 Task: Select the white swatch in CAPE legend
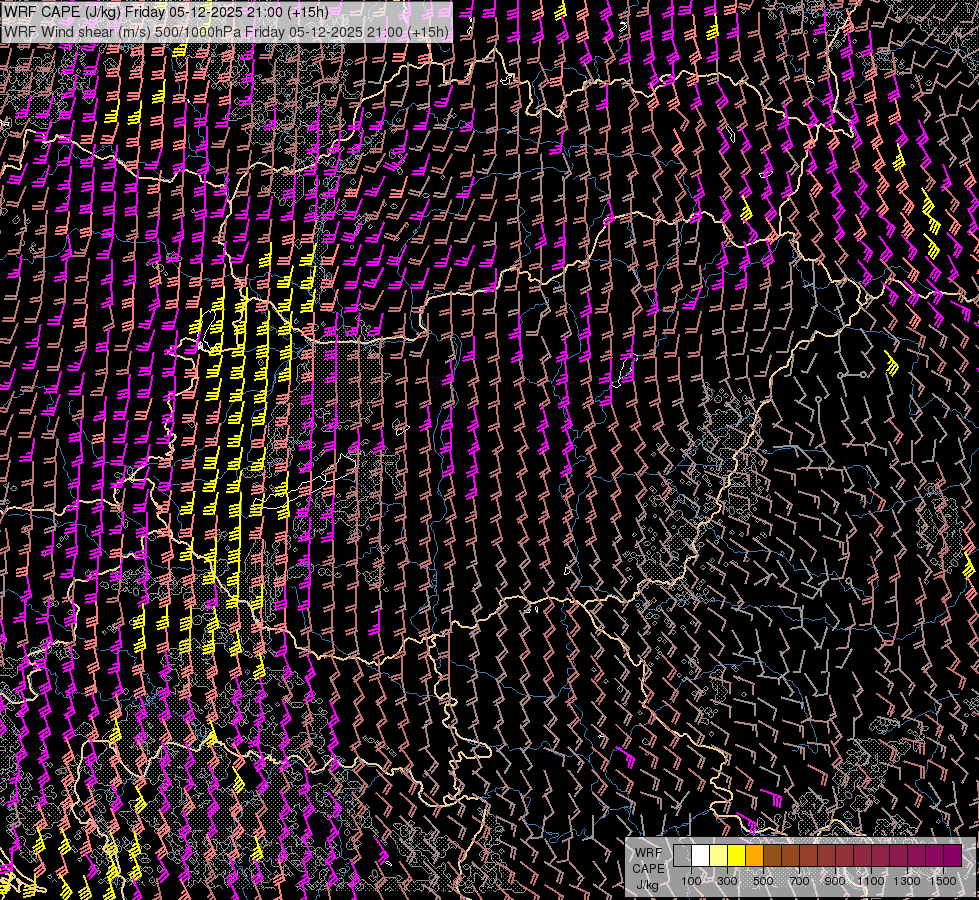700,855
